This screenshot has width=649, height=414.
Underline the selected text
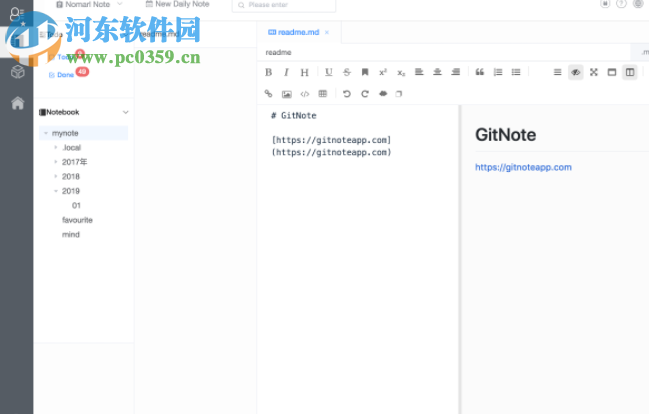pos(329,72)
